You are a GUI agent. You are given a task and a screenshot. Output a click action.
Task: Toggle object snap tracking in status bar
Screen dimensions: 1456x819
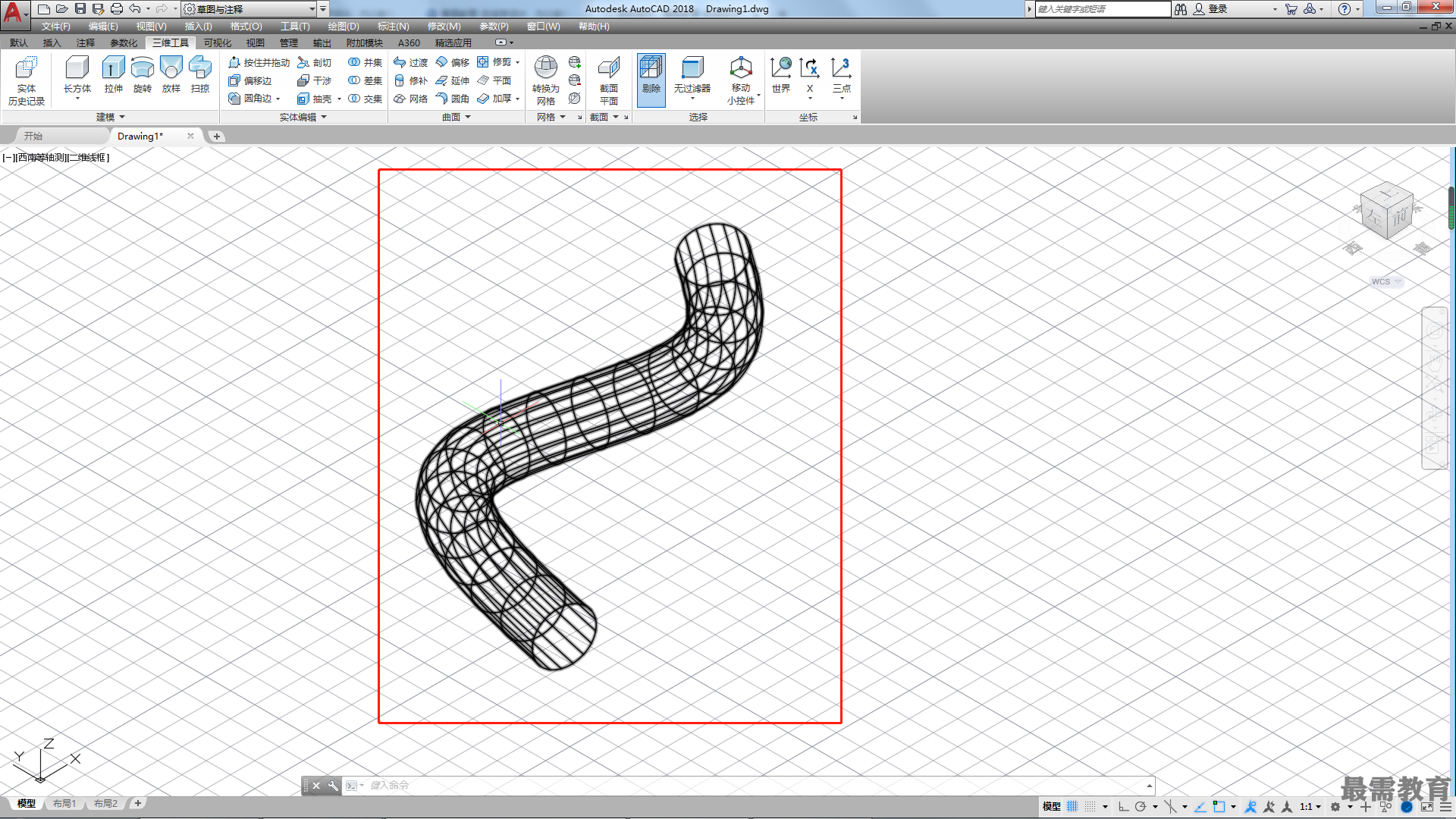tap(1200, 807)
